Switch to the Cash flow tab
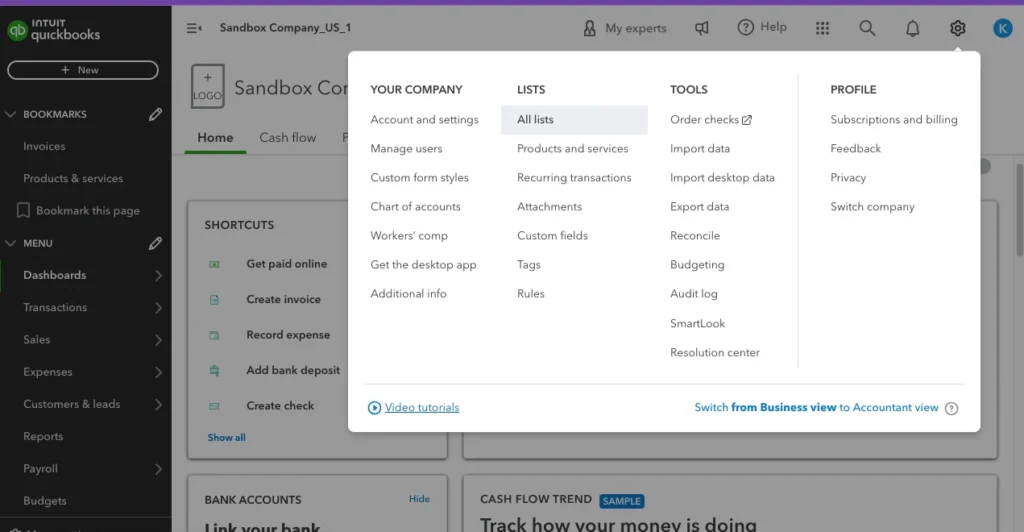This screenshot has height=532, width=1024. 287,138
